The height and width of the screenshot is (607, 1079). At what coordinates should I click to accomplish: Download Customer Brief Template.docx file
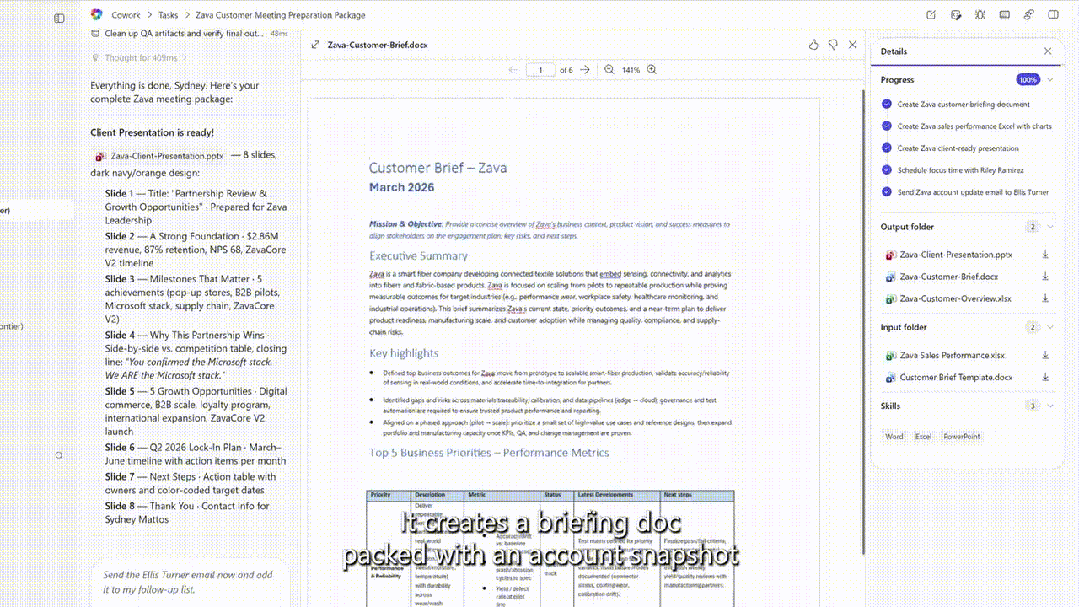pos(1045,377)
